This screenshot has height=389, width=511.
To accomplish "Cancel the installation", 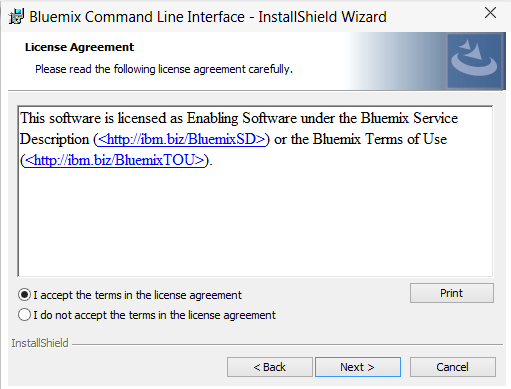I will coord(453,367).
